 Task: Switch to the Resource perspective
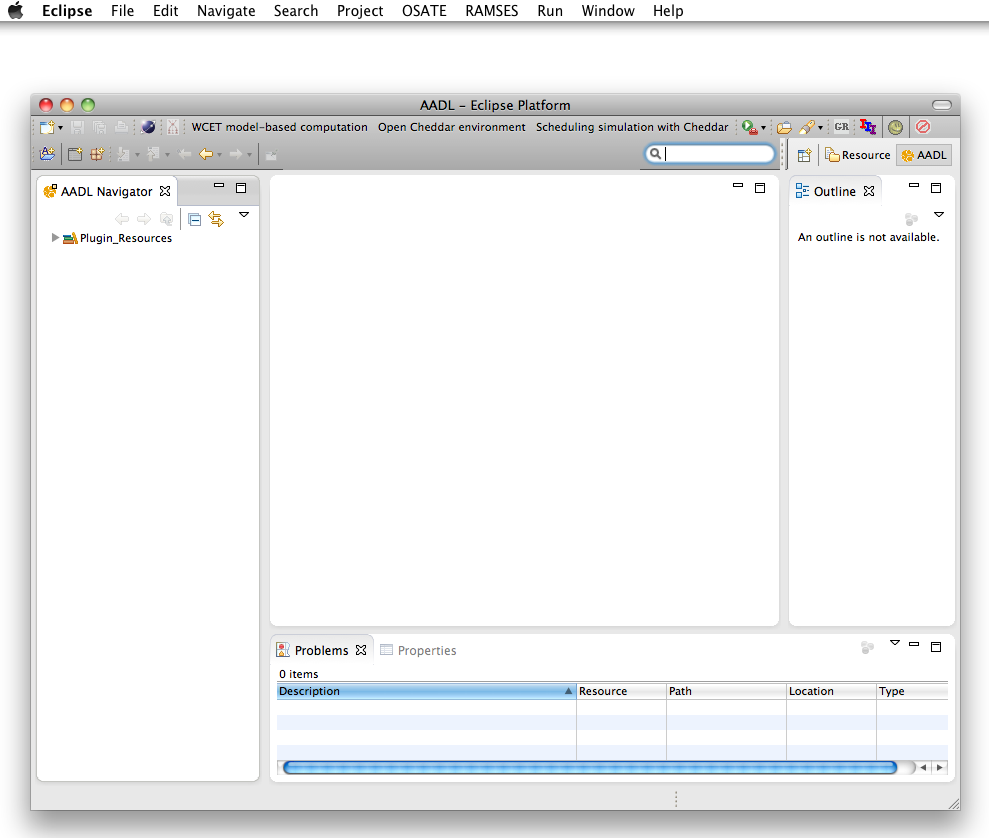pos(857,154)
